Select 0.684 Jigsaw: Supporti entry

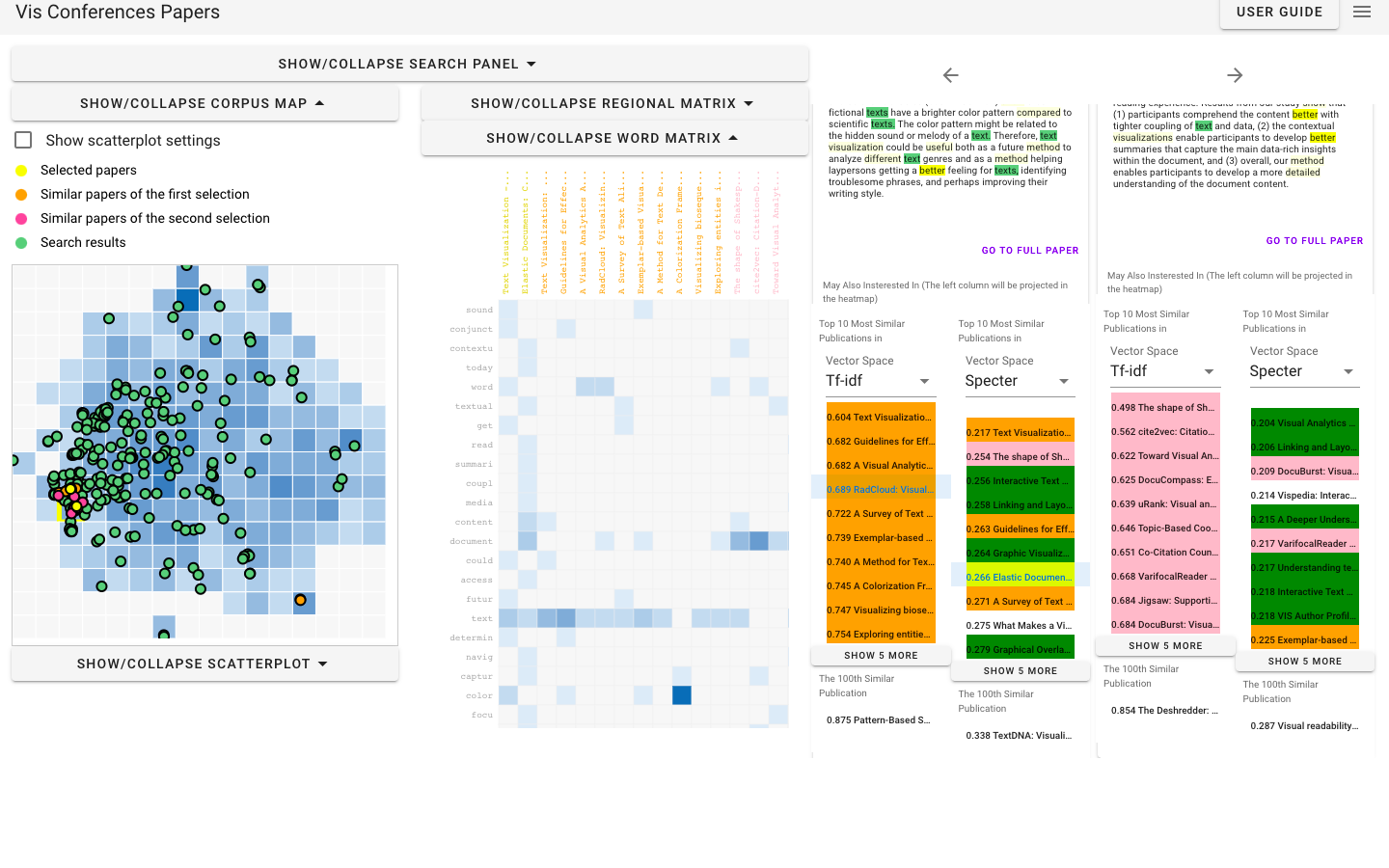coord(1165,601)
